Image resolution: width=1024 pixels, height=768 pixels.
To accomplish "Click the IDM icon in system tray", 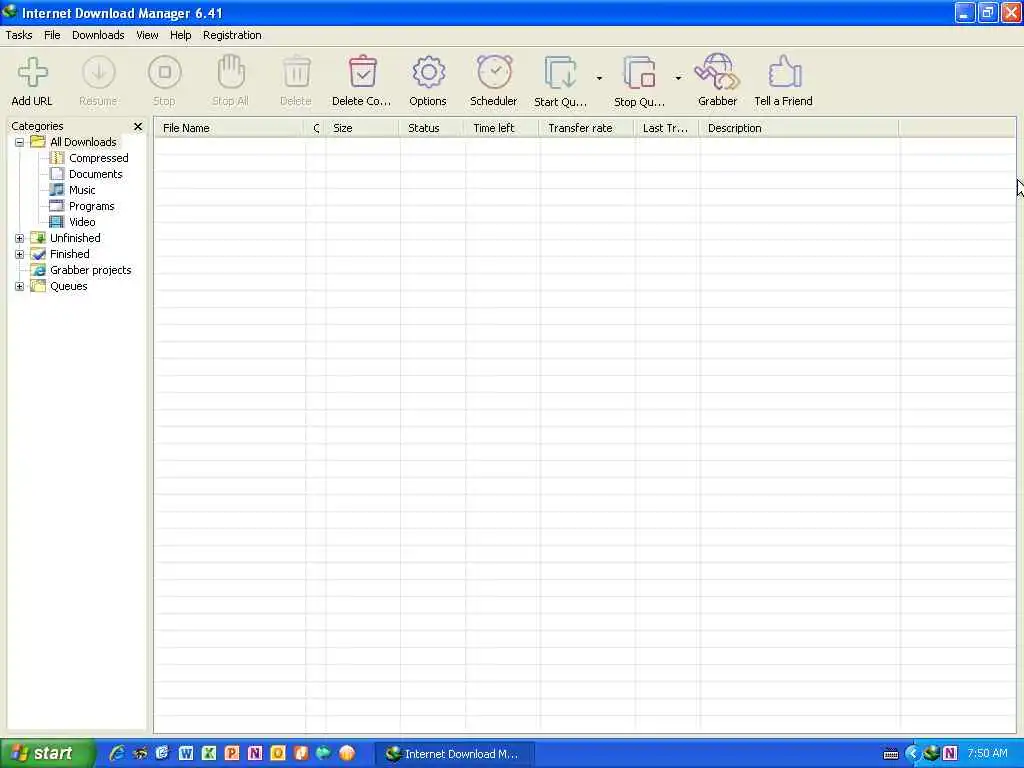I will click(931, 754).
